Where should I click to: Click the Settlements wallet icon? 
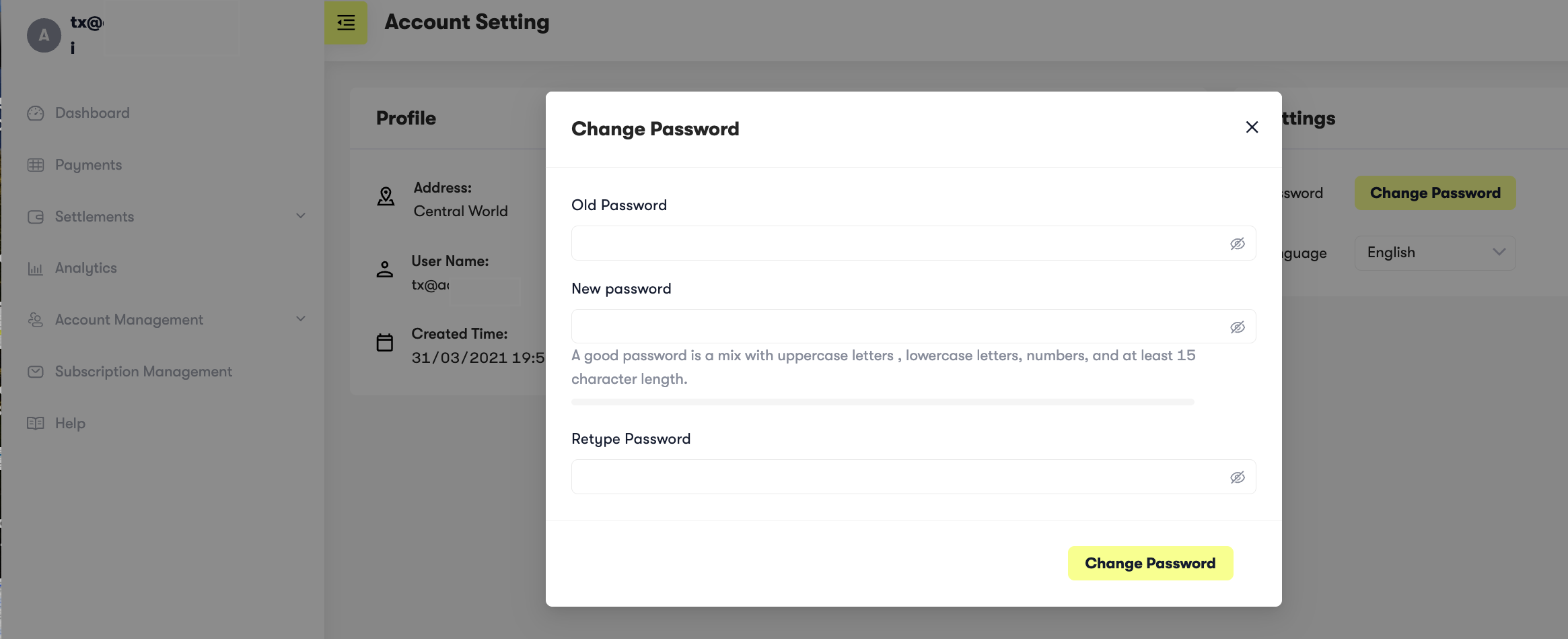click(36, 217)
